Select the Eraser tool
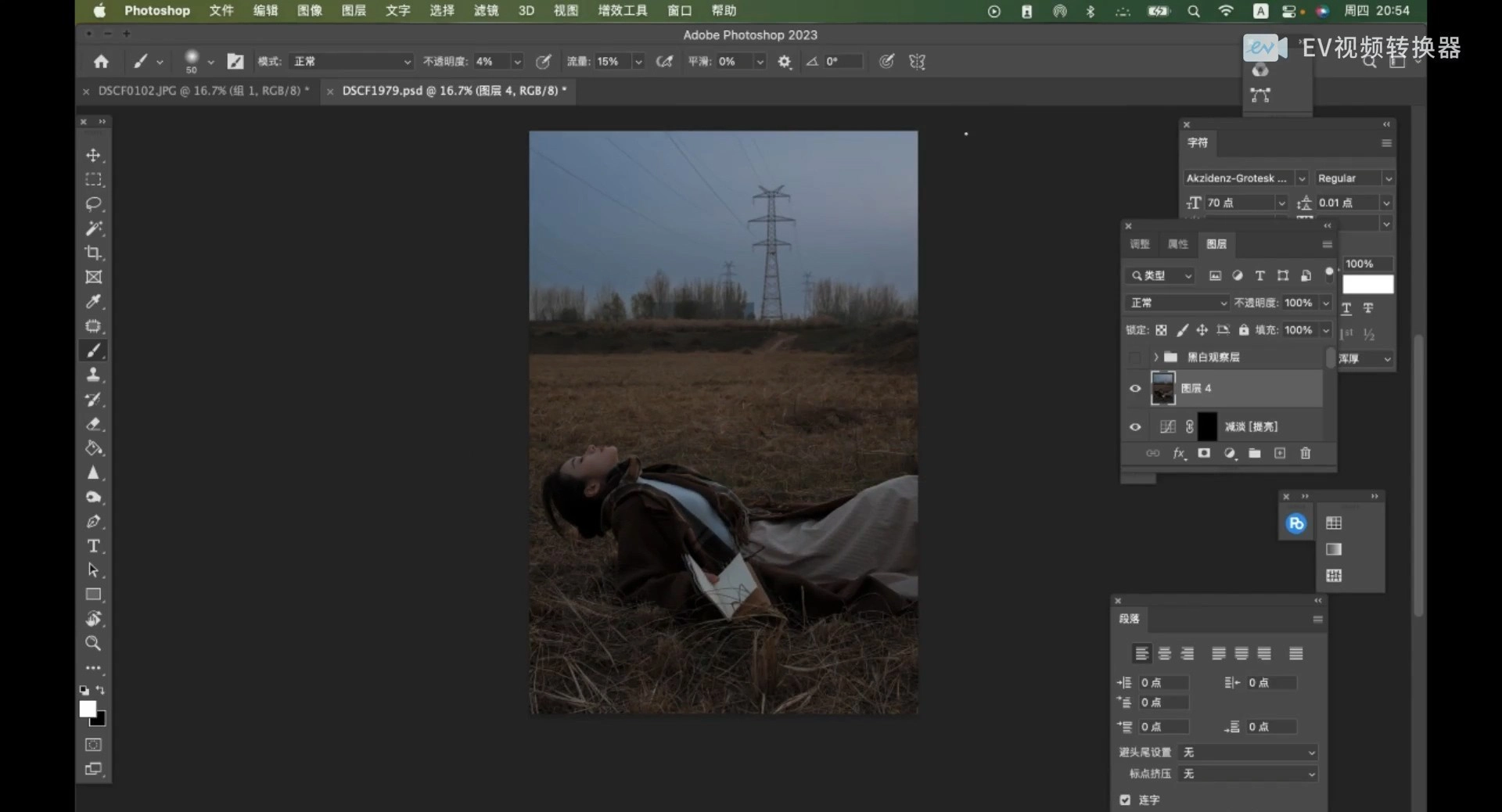 click(x=93, y=424)
